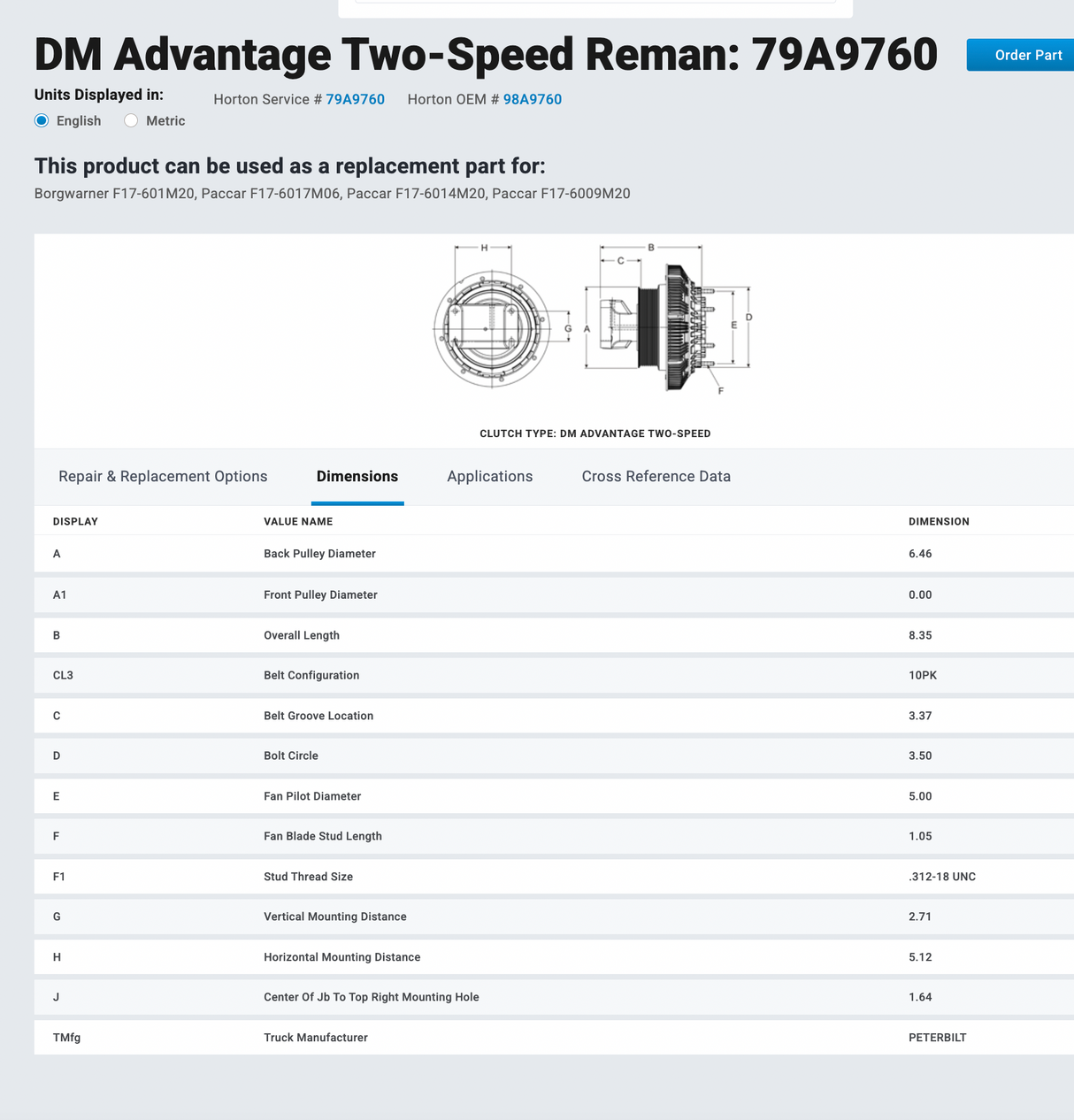
Task: Click the 5.12 dimension value
Action: [x=920, y=957]
